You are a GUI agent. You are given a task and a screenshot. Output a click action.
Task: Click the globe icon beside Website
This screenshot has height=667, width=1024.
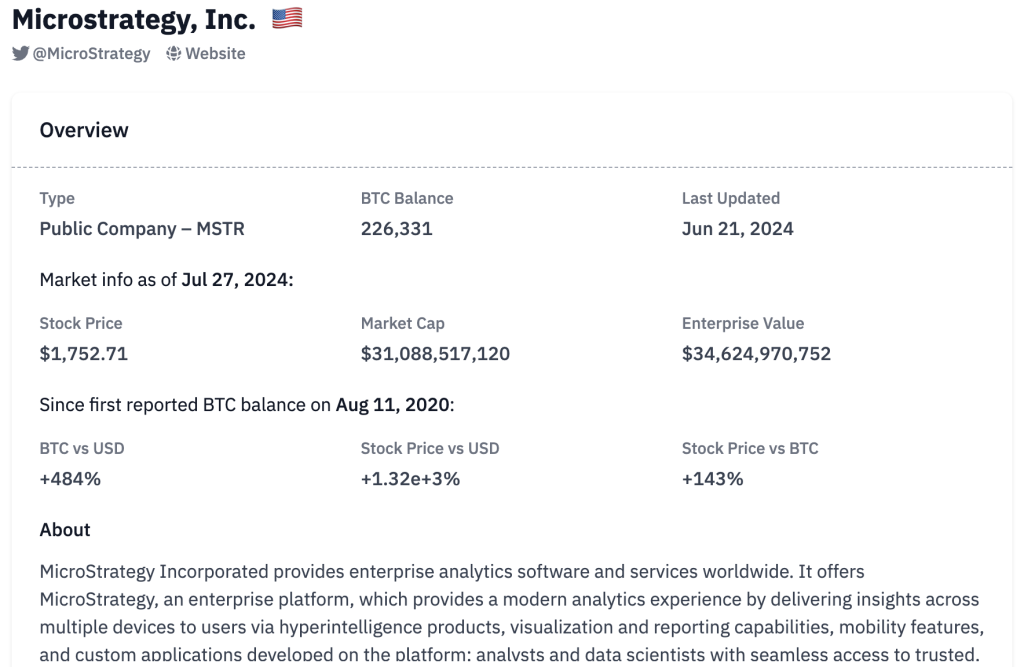pos(173,53)
